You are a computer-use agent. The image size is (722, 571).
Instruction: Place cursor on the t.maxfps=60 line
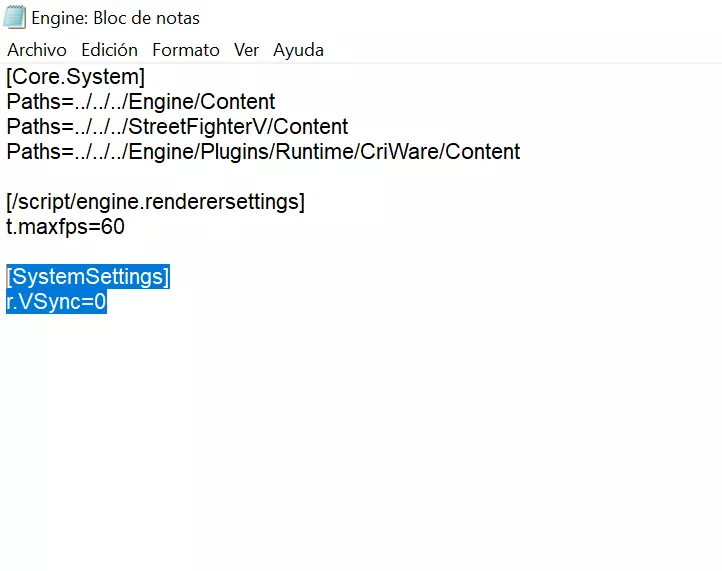pos(65,227)
